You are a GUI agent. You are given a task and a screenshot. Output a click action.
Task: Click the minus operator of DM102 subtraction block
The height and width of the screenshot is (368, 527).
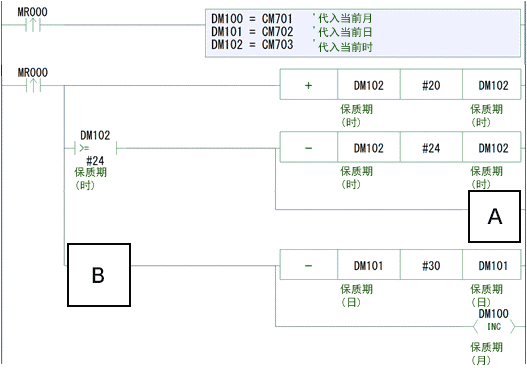(308, 148)
